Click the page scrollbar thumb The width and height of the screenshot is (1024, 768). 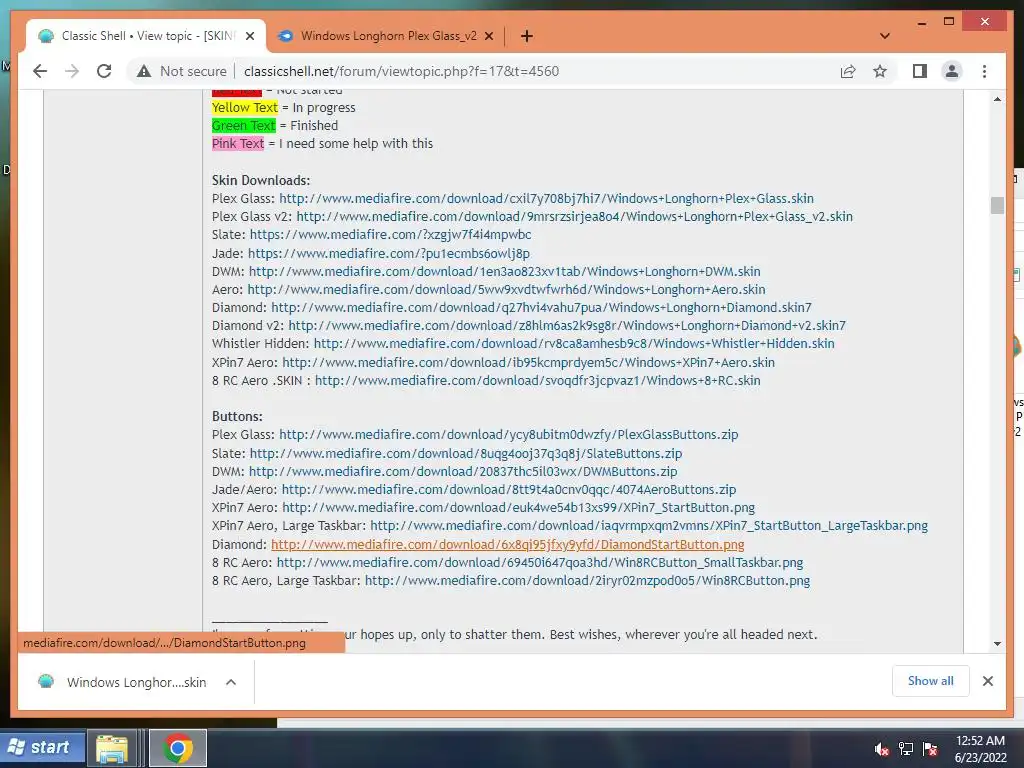coord(997,205)
